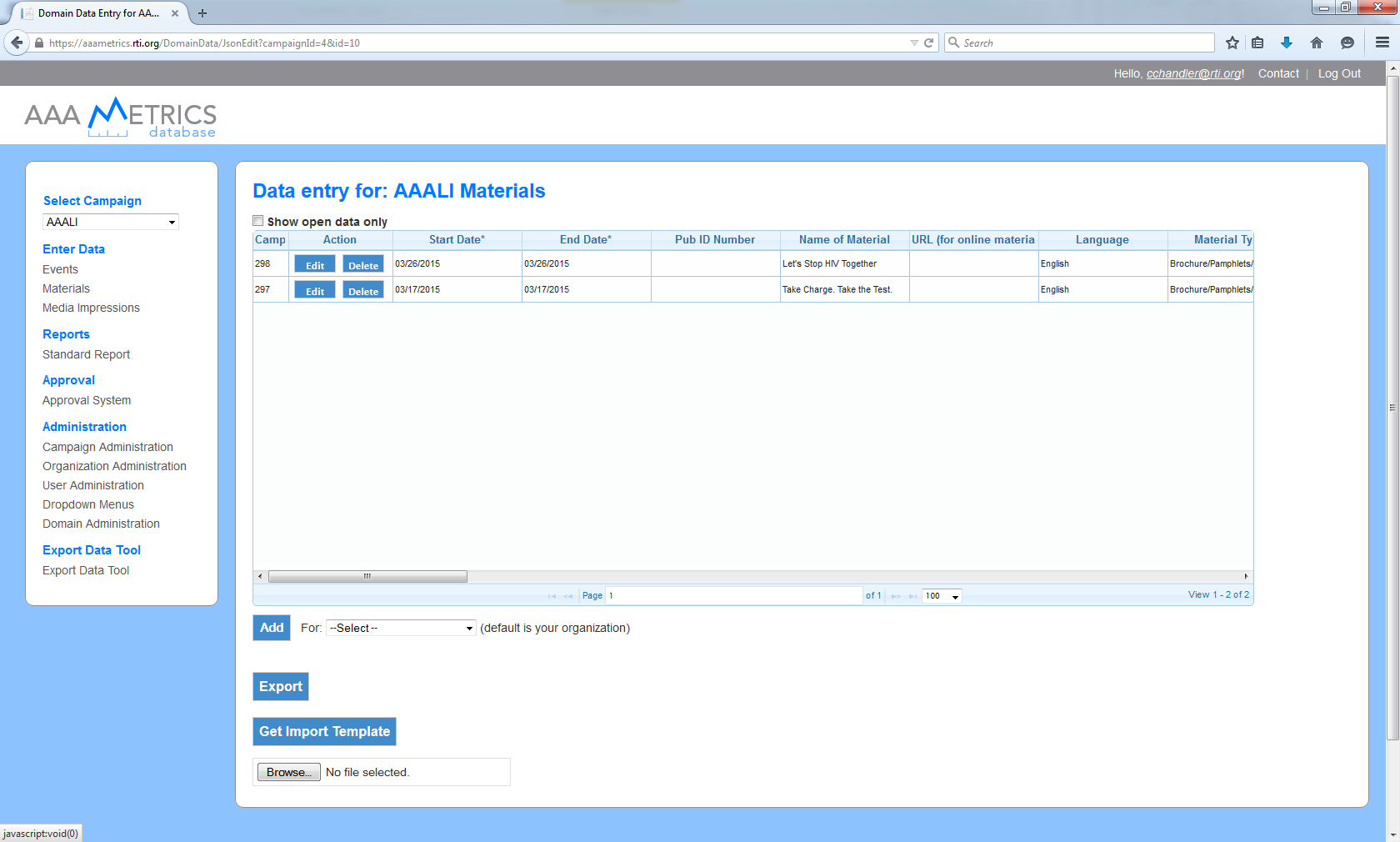The height and width of the screenshot is (842, 1400).
Task: Go to next page pager icon
Action: tap(896, 596)
